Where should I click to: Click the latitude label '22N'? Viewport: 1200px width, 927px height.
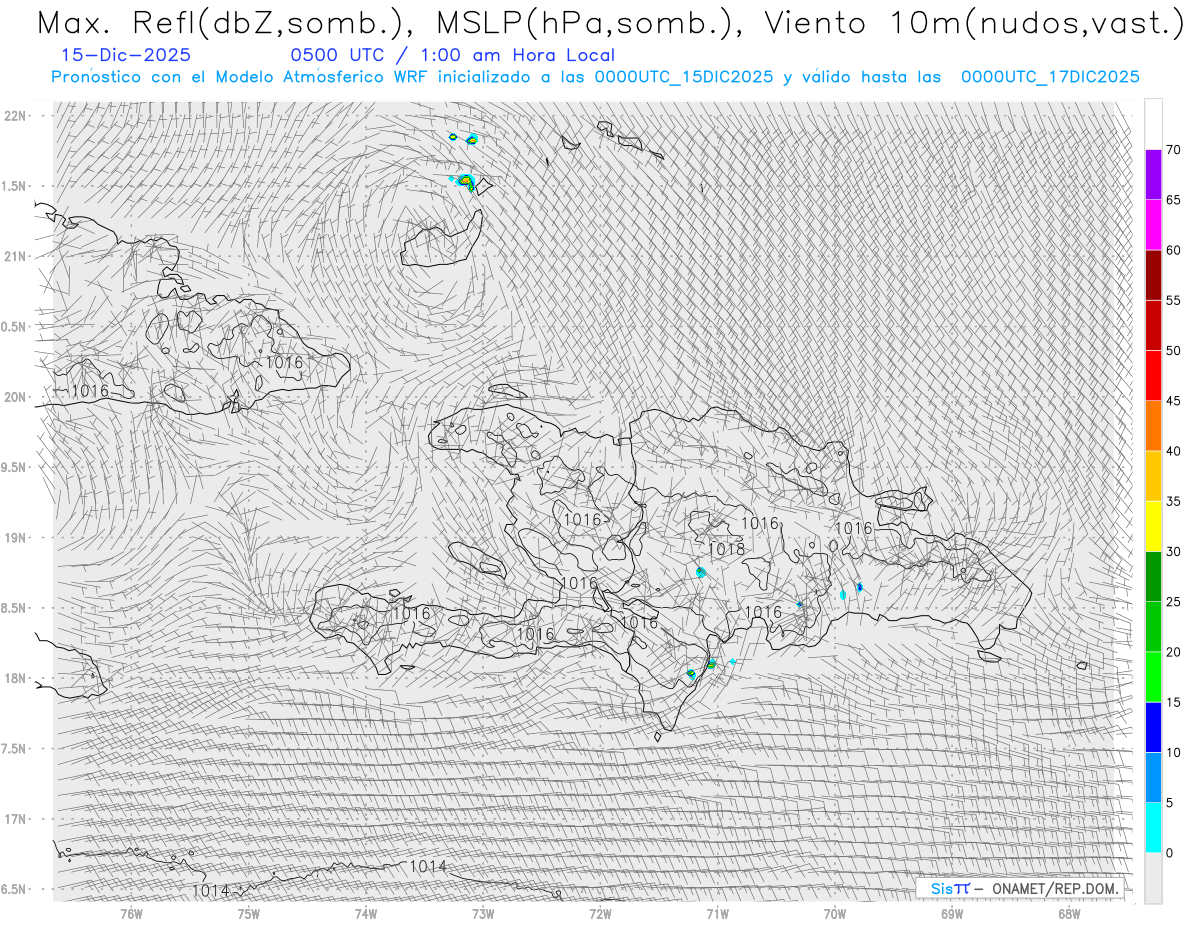15,116
